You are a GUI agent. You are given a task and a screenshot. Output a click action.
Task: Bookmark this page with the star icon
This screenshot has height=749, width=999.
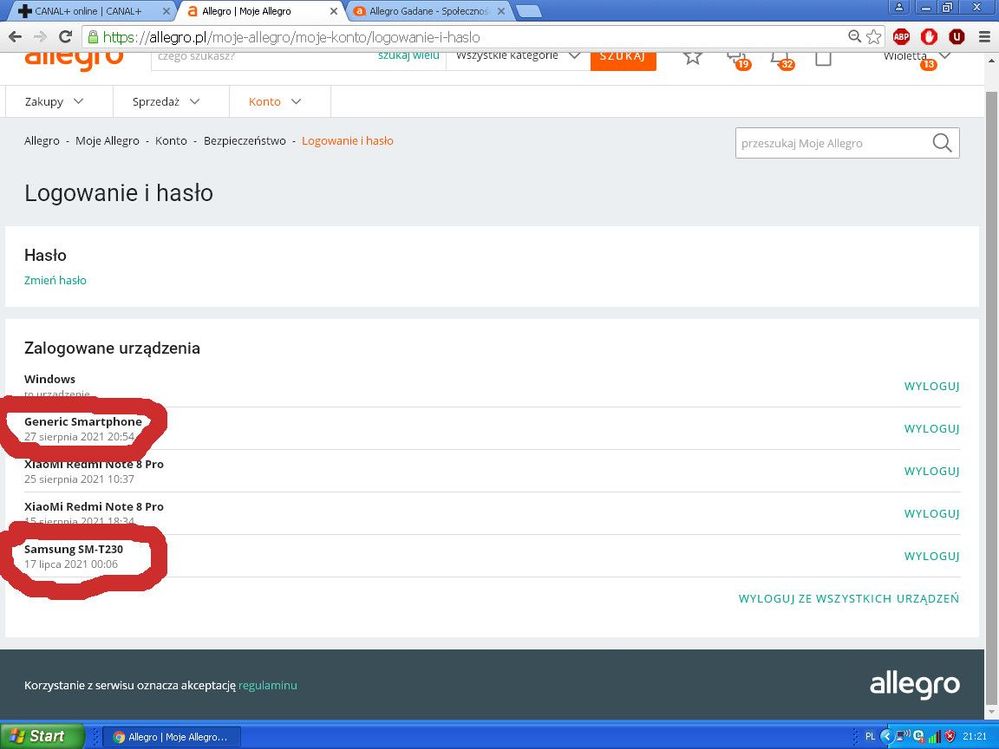pos(874,36)
